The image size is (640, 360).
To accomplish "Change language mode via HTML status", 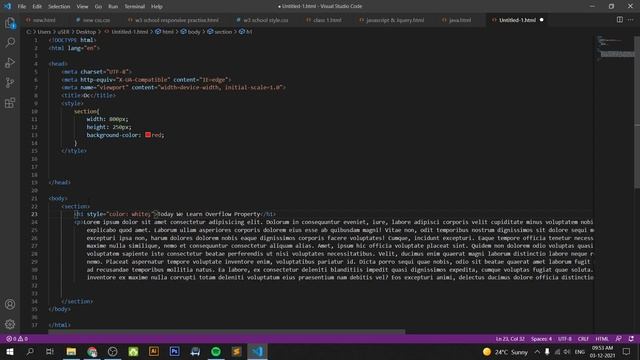I will click(602, 339).
